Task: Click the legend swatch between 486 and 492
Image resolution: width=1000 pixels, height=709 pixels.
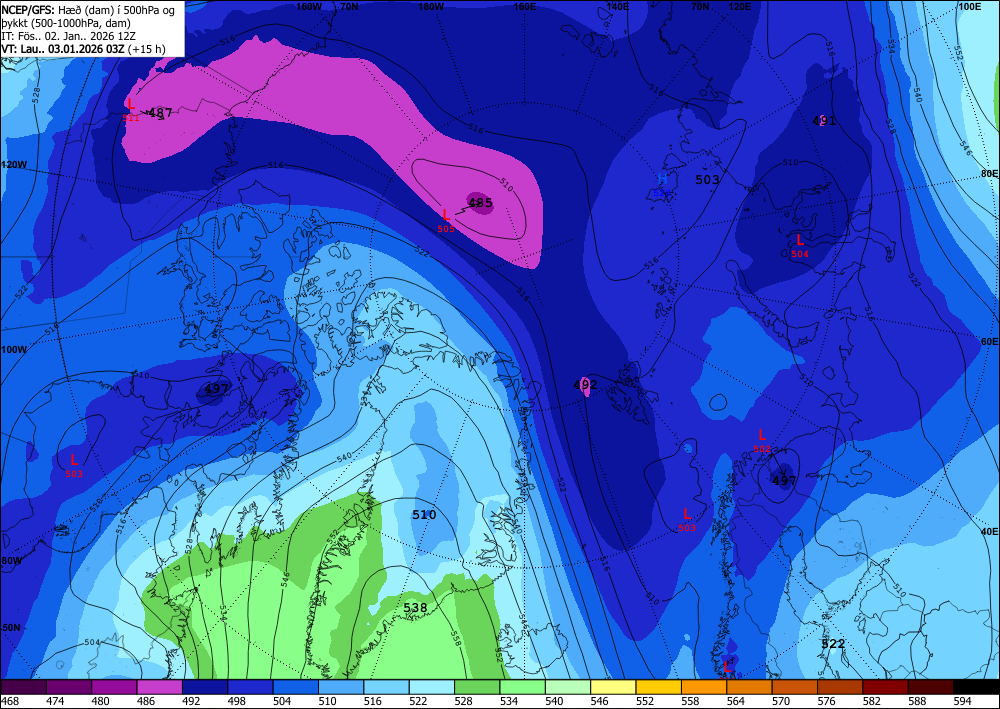Action: pos(159,687)
